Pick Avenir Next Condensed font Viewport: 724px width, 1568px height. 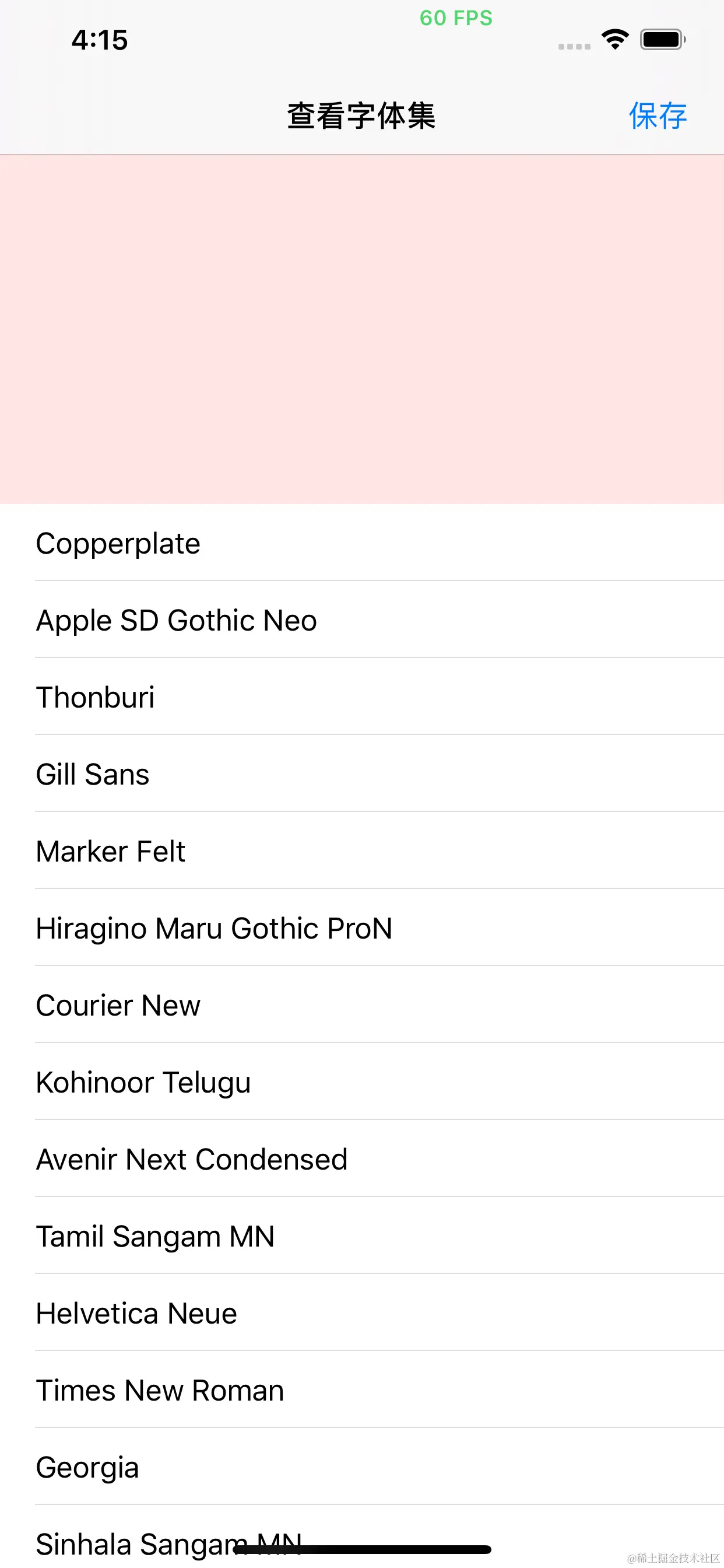click(x=192, y=1159)
